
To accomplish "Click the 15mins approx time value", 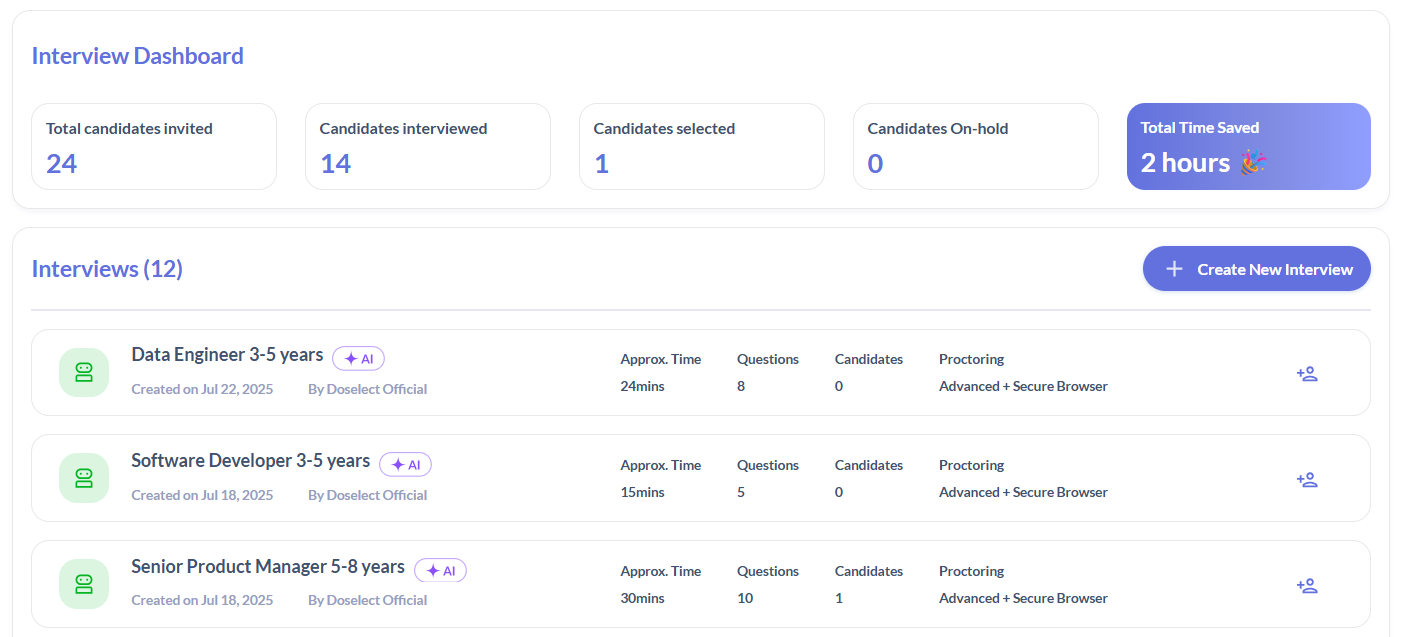I will point(642,492).
